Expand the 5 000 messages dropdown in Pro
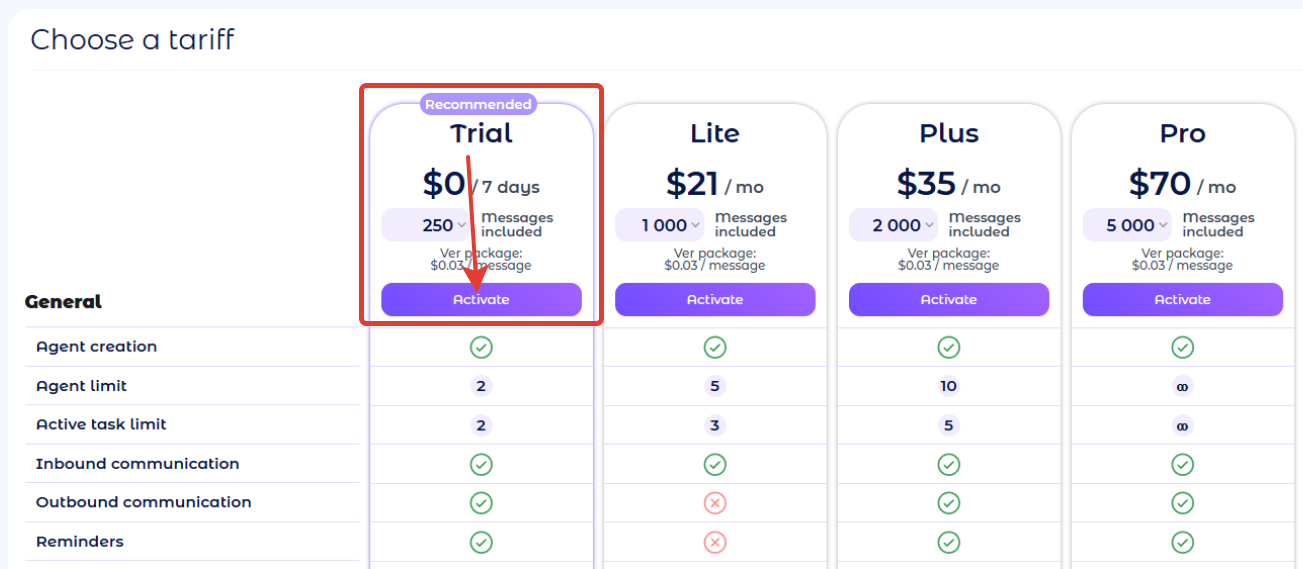The image size is (1303, 569). coord(1127,225)
